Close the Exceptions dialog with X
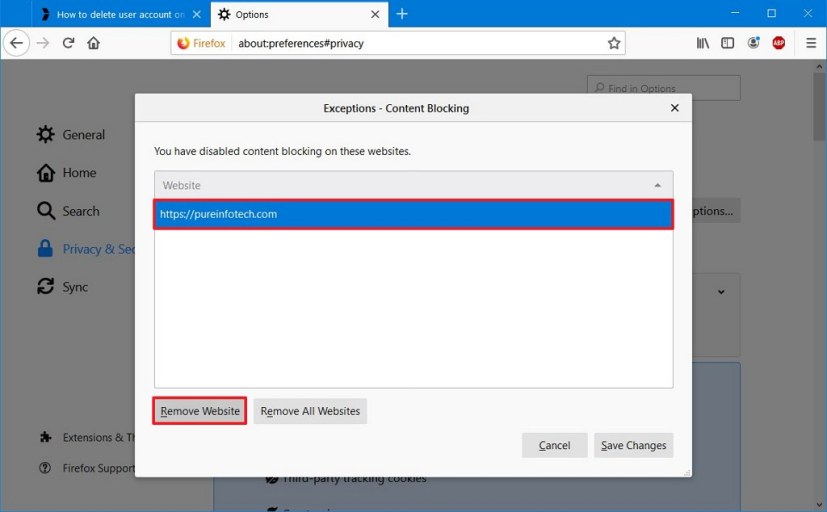This screenshot has height=512, width=827. 675,108
